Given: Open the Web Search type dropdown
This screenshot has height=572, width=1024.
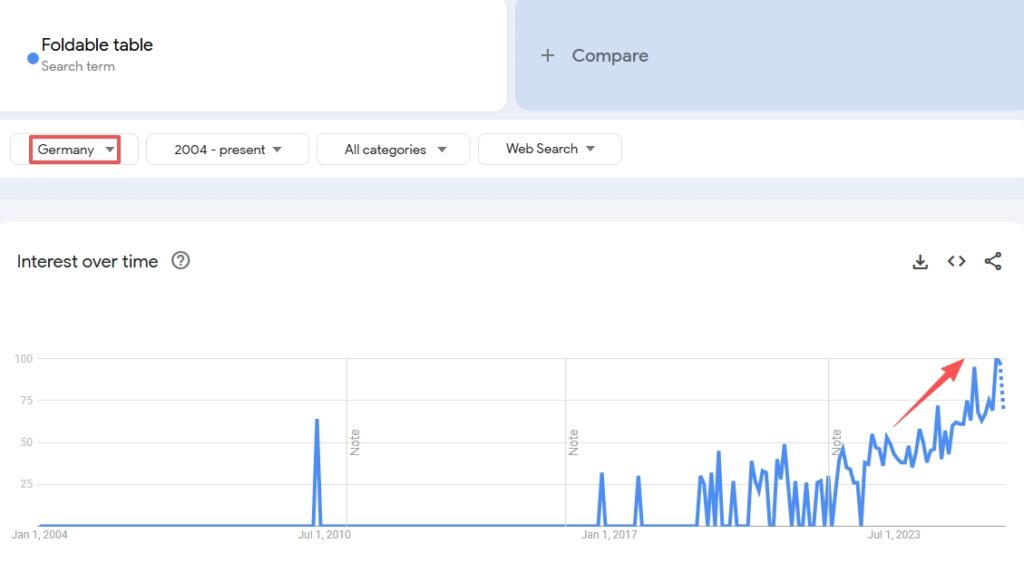Looking at the screenshot, I should click(550, 149).
